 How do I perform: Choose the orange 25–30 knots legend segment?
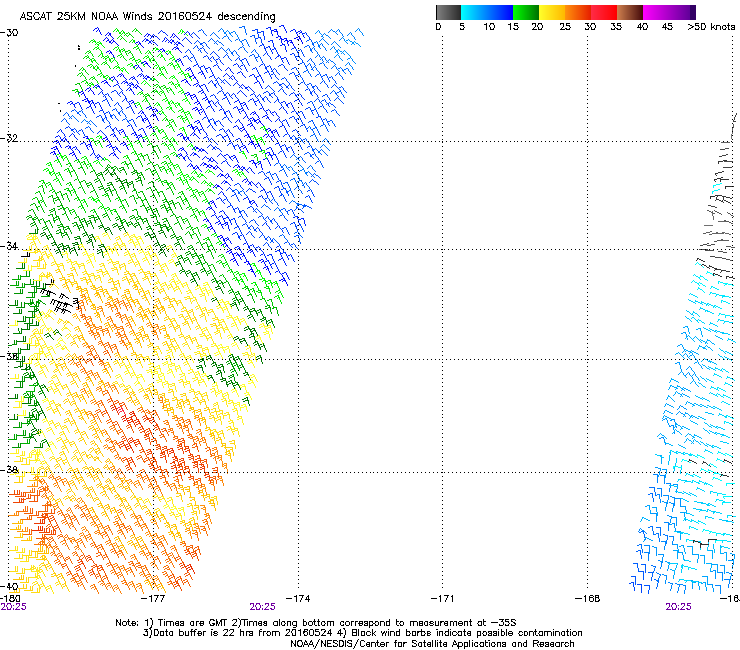pyautogui.click(x=578, y=12)
